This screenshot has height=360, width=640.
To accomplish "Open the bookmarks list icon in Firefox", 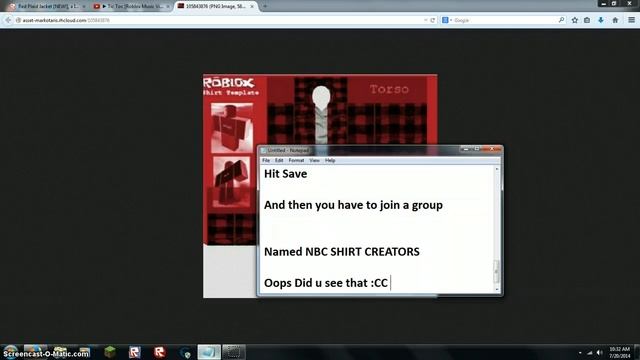I will (587, 20).
